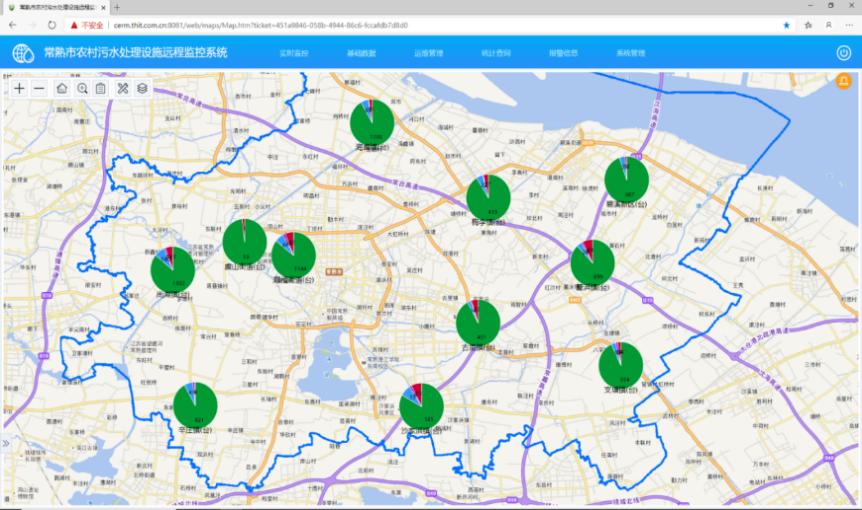The image size is (862, 510).
Task: Reset map to home extent
Action: (62, 88)
